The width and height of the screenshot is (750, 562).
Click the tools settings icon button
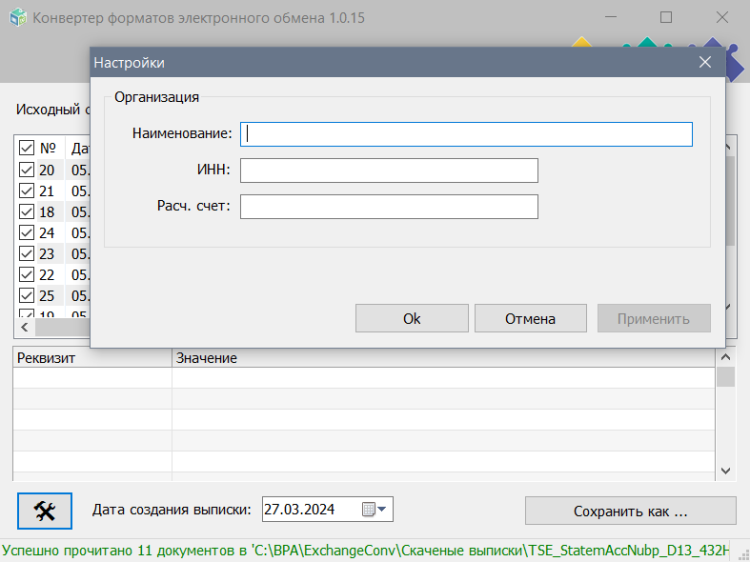45,510
